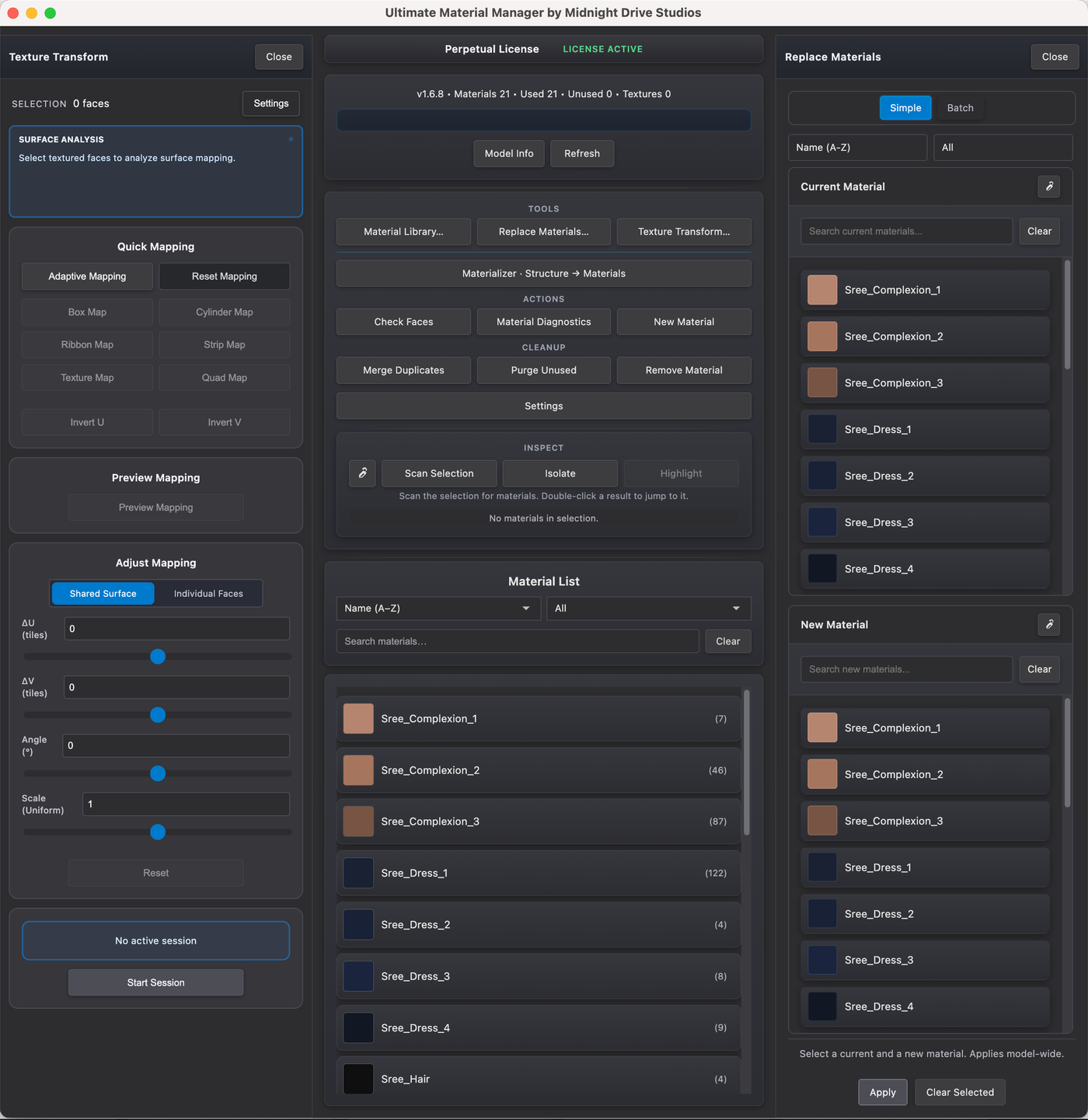Click Sree_Hair swatch in Material List
The height and width of the screenshot is (1120, 1088).
pos(358,1079)
